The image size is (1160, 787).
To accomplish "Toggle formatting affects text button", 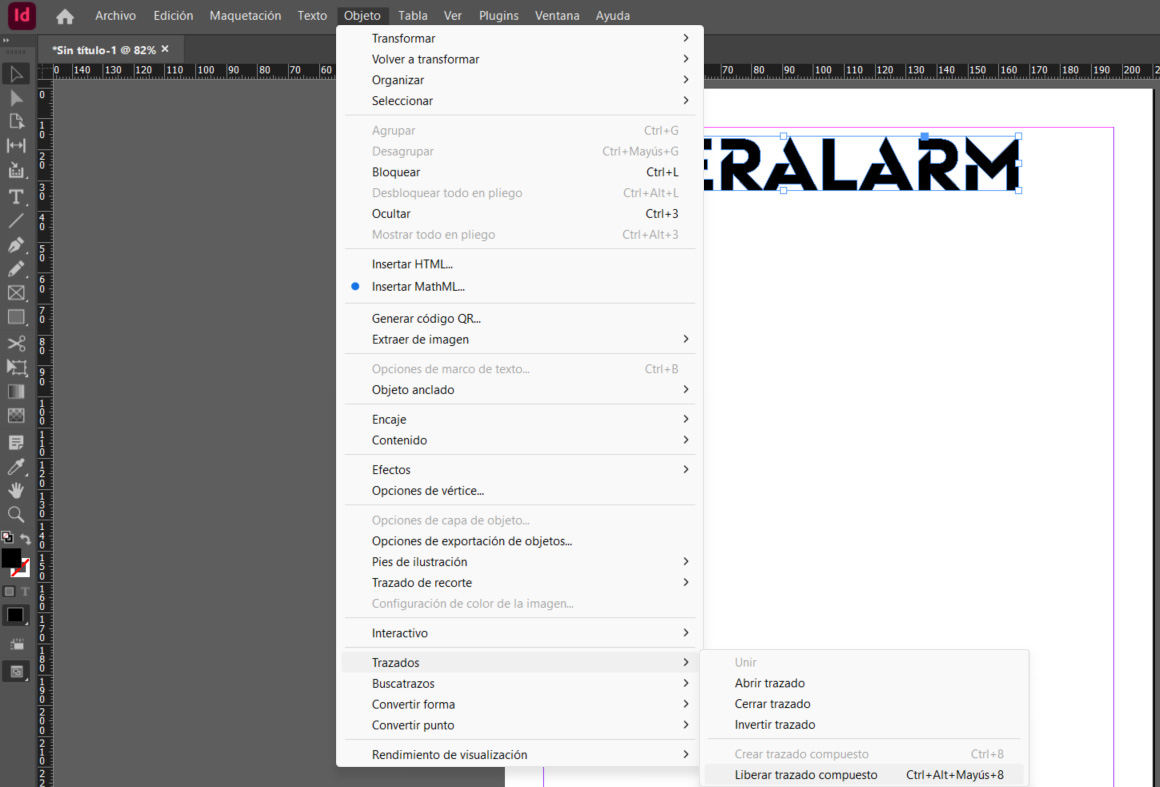I will (x=26, y=591).
